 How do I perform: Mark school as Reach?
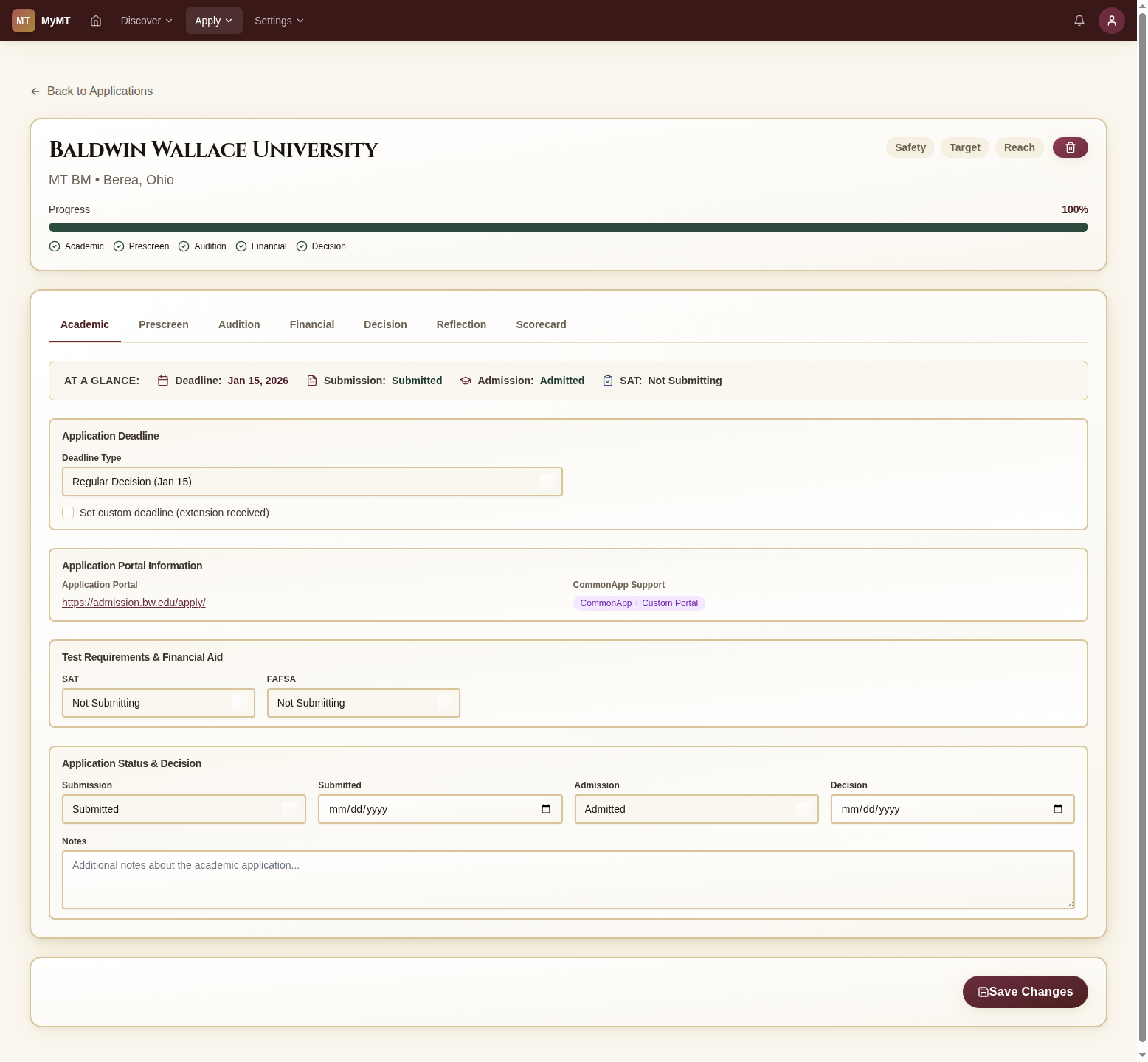pyautogui.click(x=1019, y=147)
